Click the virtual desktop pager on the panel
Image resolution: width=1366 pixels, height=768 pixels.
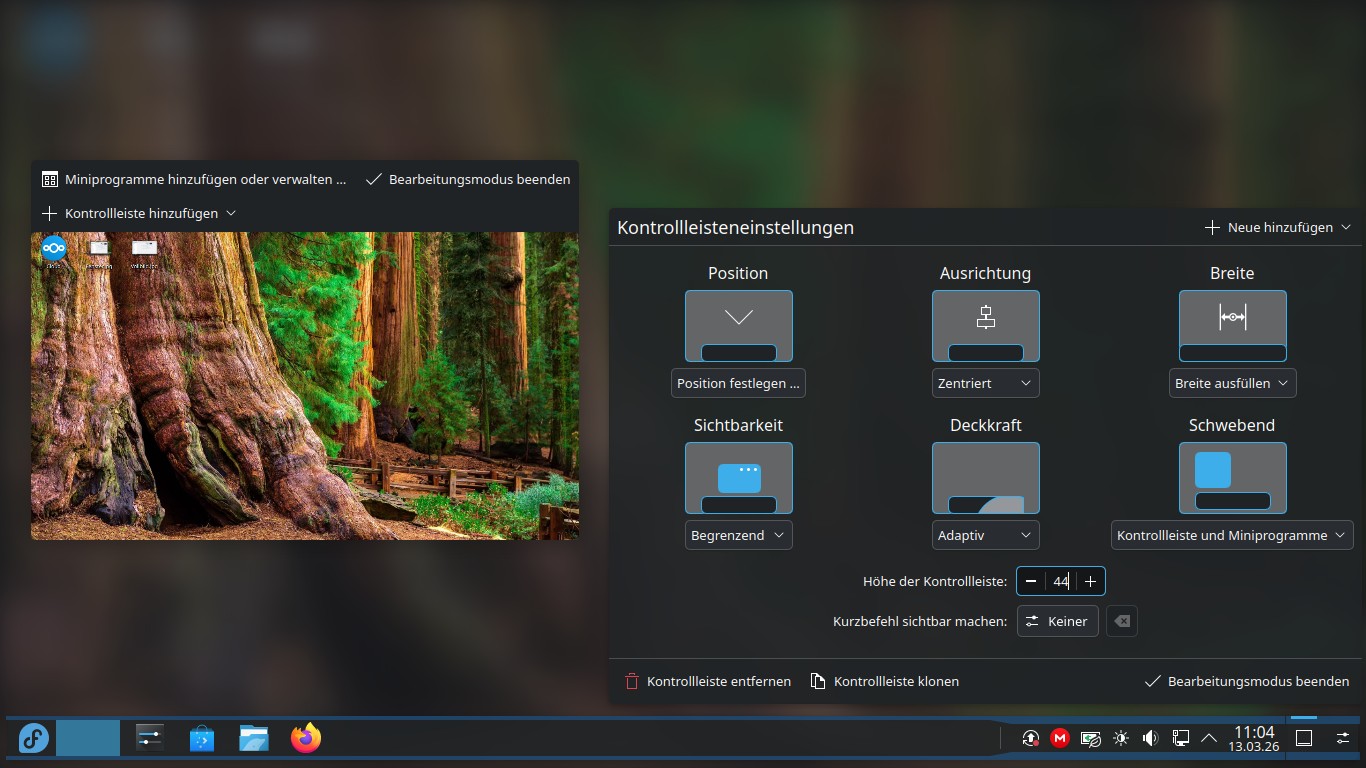(x=88, y=738)
